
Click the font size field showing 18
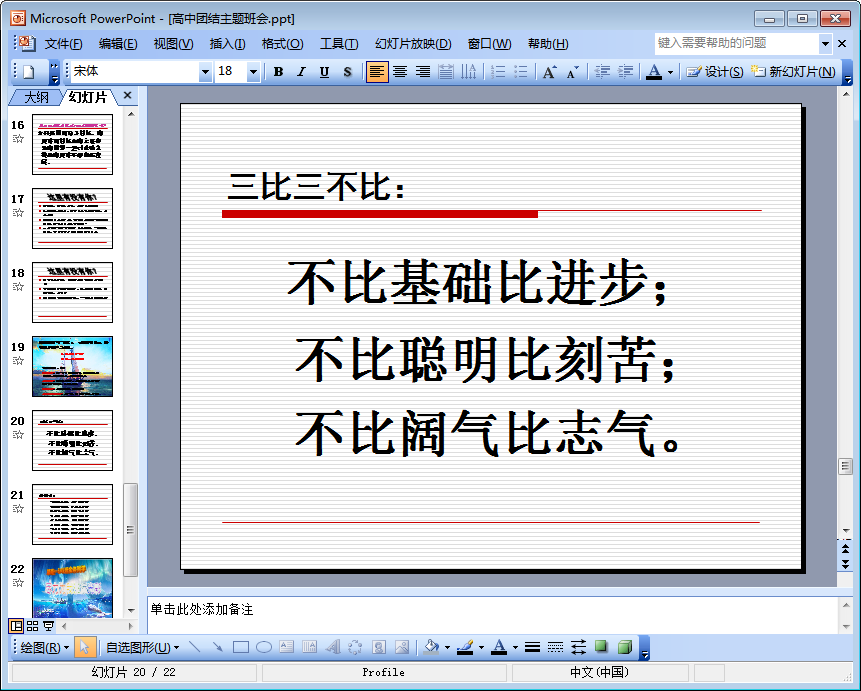(231, 71)
